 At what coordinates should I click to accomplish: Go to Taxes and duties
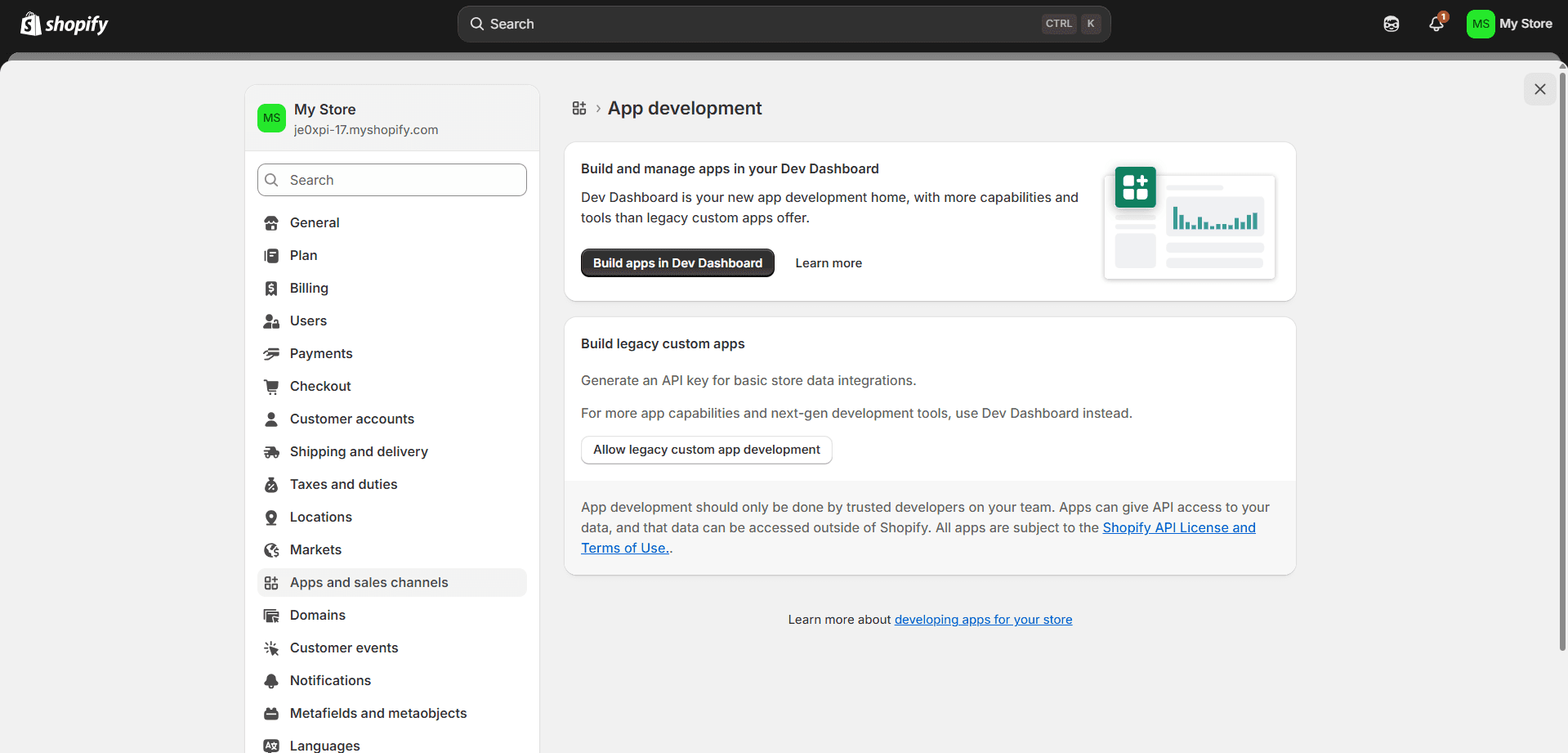coord(392,484)
